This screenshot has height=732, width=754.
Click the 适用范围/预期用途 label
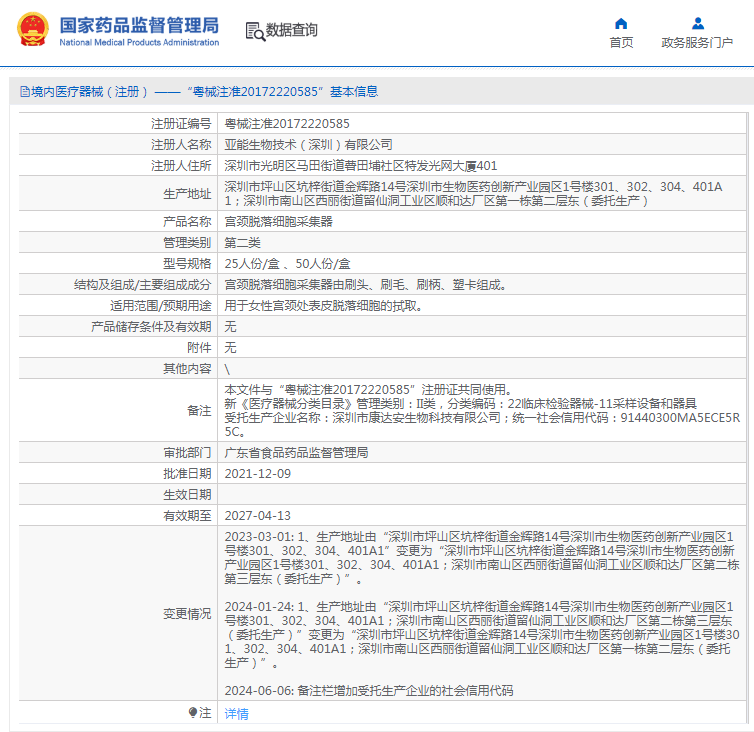point(161,306)
